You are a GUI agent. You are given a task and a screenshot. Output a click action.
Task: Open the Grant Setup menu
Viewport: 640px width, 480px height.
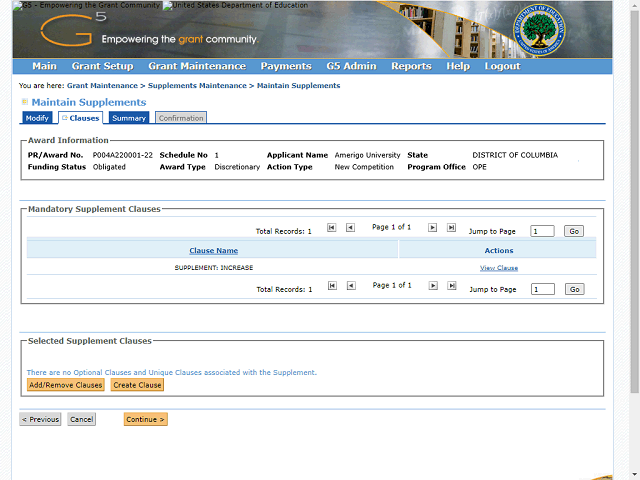tap(102, 66)
